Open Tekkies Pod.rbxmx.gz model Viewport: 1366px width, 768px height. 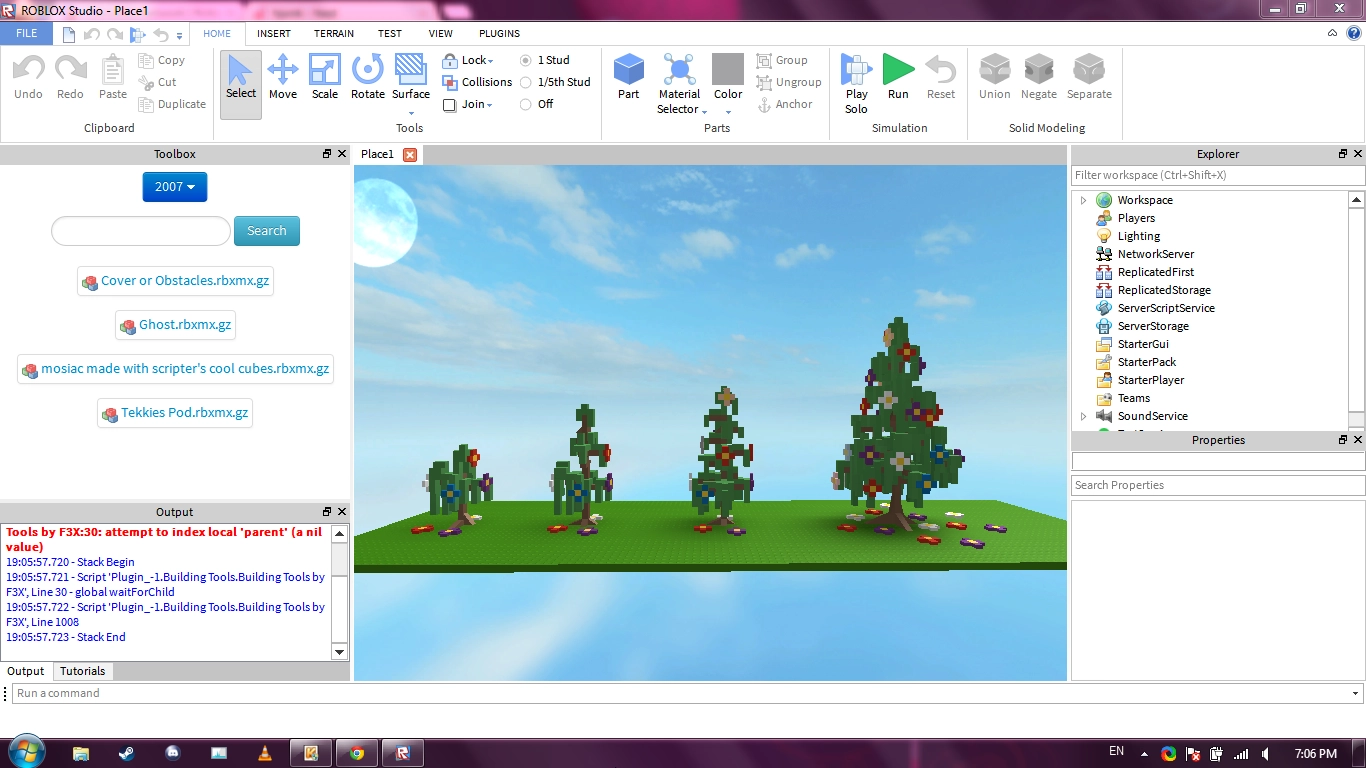click(x=175, y=413)
